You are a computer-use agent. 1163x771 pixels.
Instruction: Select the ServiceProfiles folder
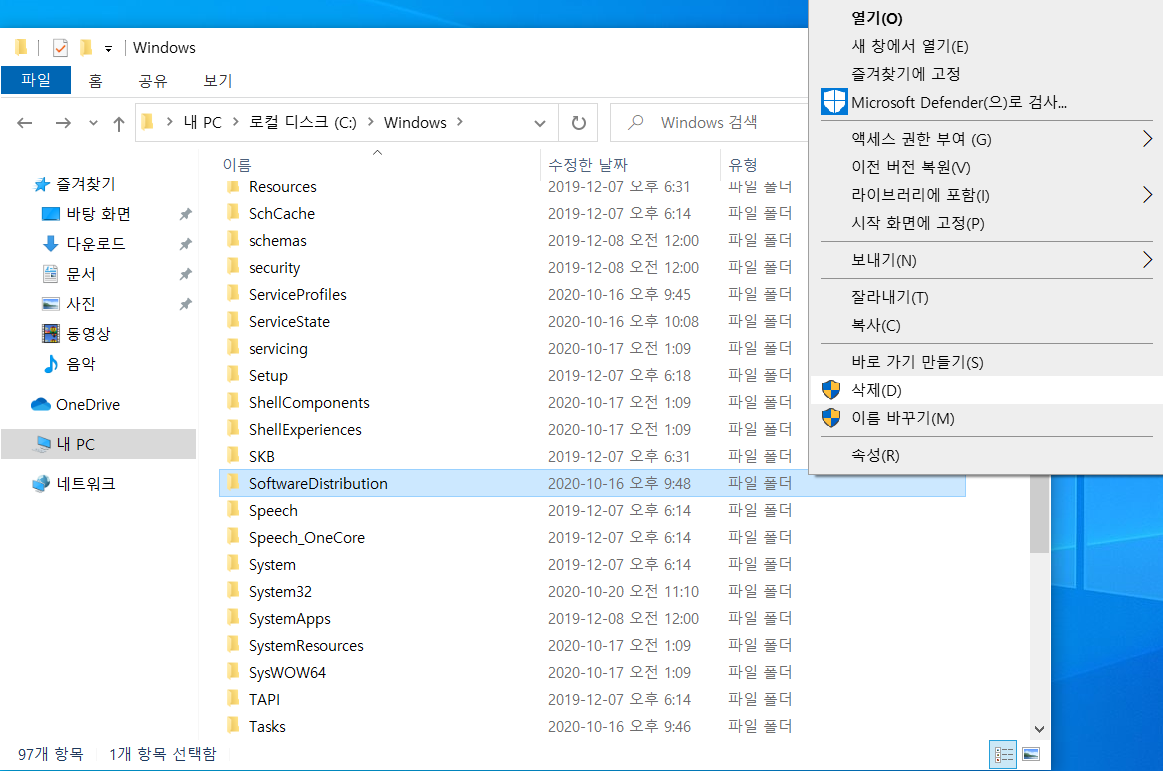[297, 295]
